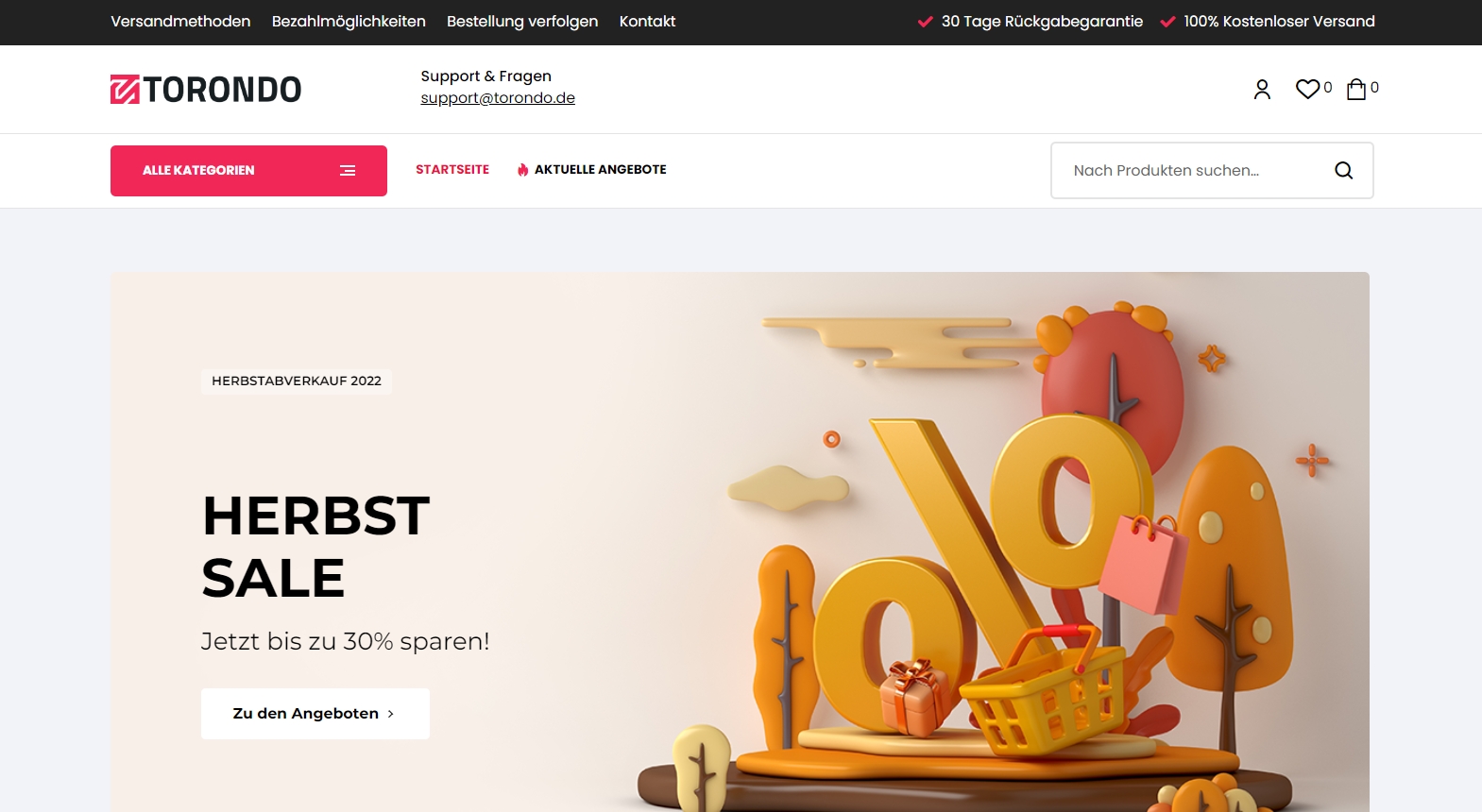The height and width of the screenshot is (812, 1482).
Task: Click the support@torondo.de email link
Action: (x=498, y=98)
